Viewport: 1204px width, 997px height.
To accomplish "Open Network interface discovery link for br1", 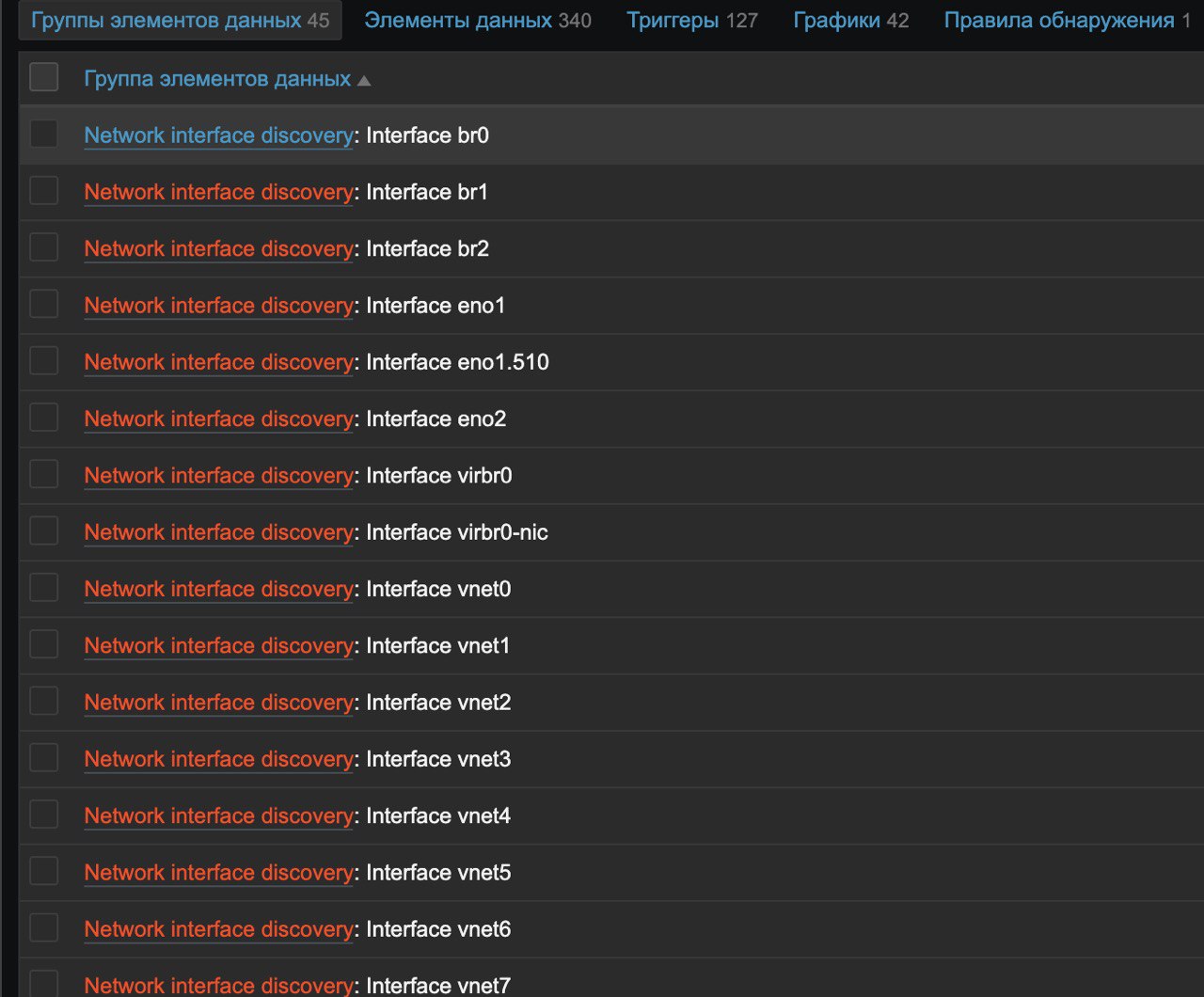I will point(218,192).
